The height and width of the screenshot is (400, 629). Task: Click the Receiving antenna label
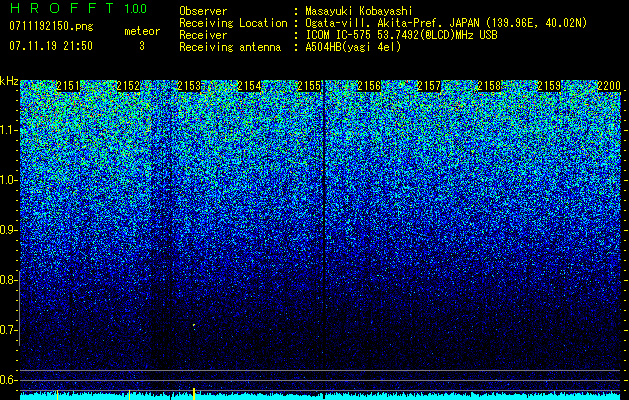(230, 47)
